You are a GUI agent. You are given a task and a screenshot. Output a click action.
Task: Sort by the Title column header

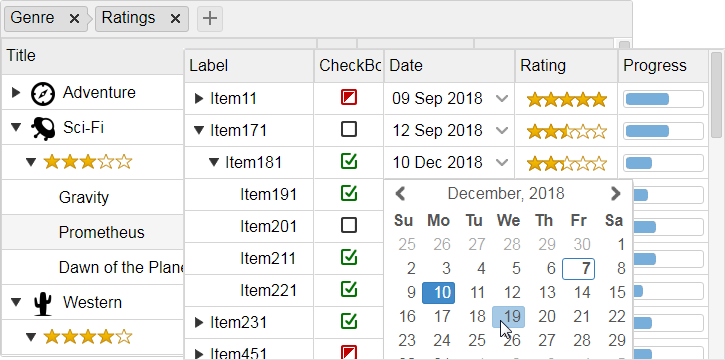click(x=92, y=56)
